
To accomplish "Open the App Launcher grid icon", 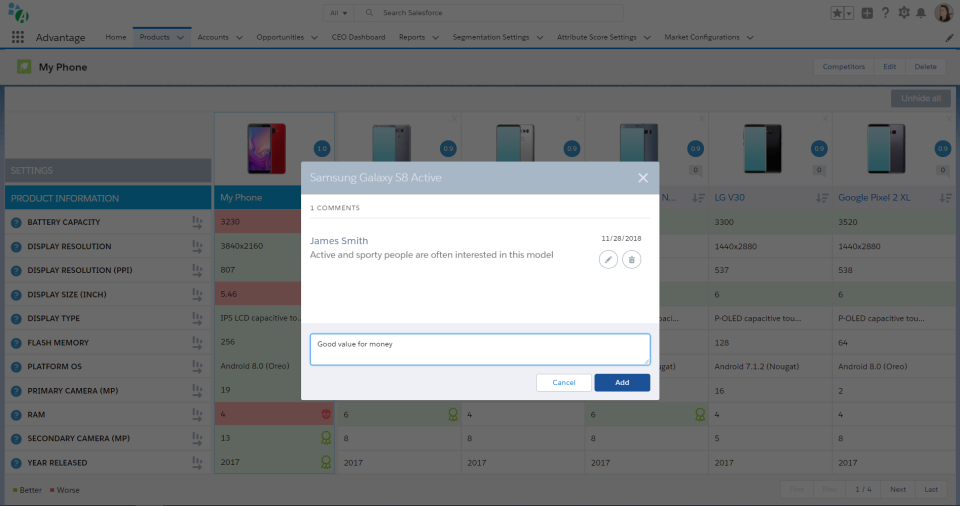I will click(x=18, y=37).
